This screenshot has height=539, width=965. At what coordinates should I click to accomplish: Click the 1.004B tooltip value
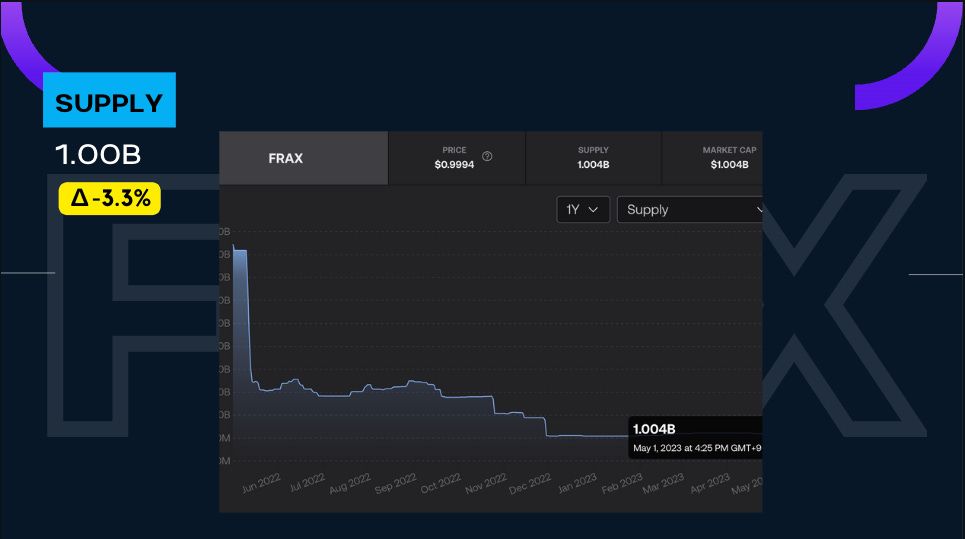pos(654,429)
